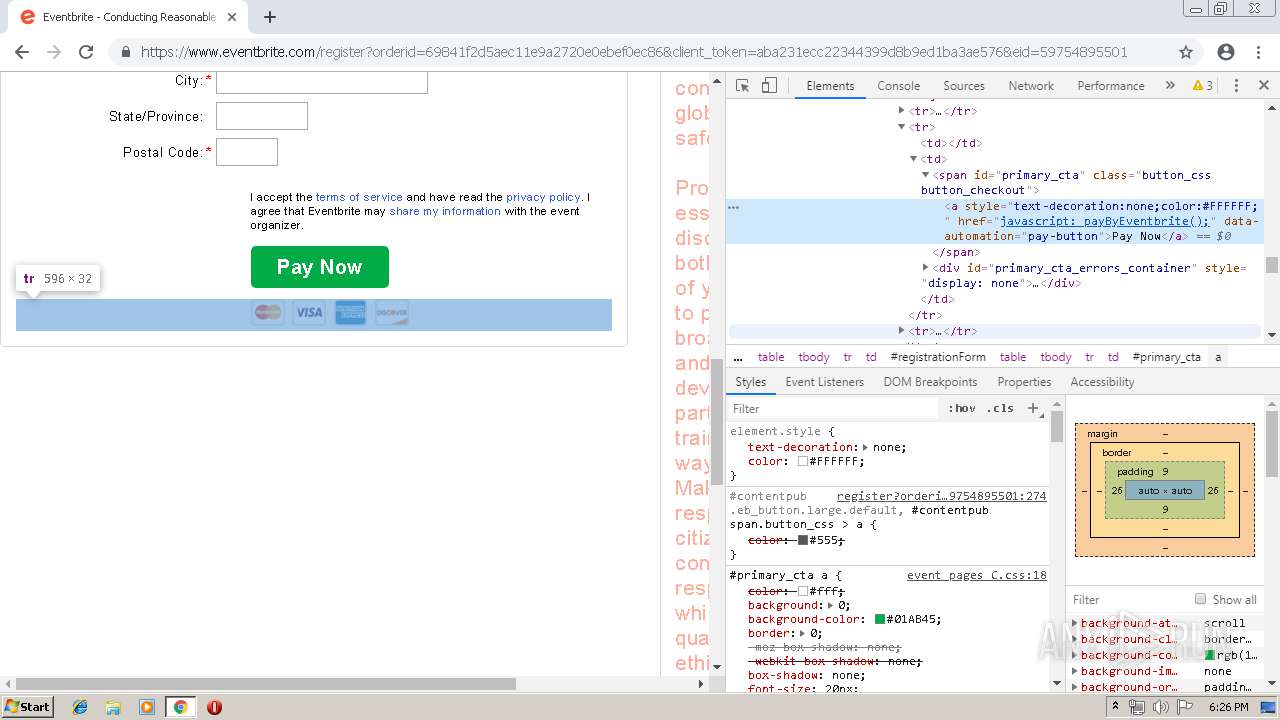Click the City input field
This screenshot has width=1280, height=720.
pos(322,83)
